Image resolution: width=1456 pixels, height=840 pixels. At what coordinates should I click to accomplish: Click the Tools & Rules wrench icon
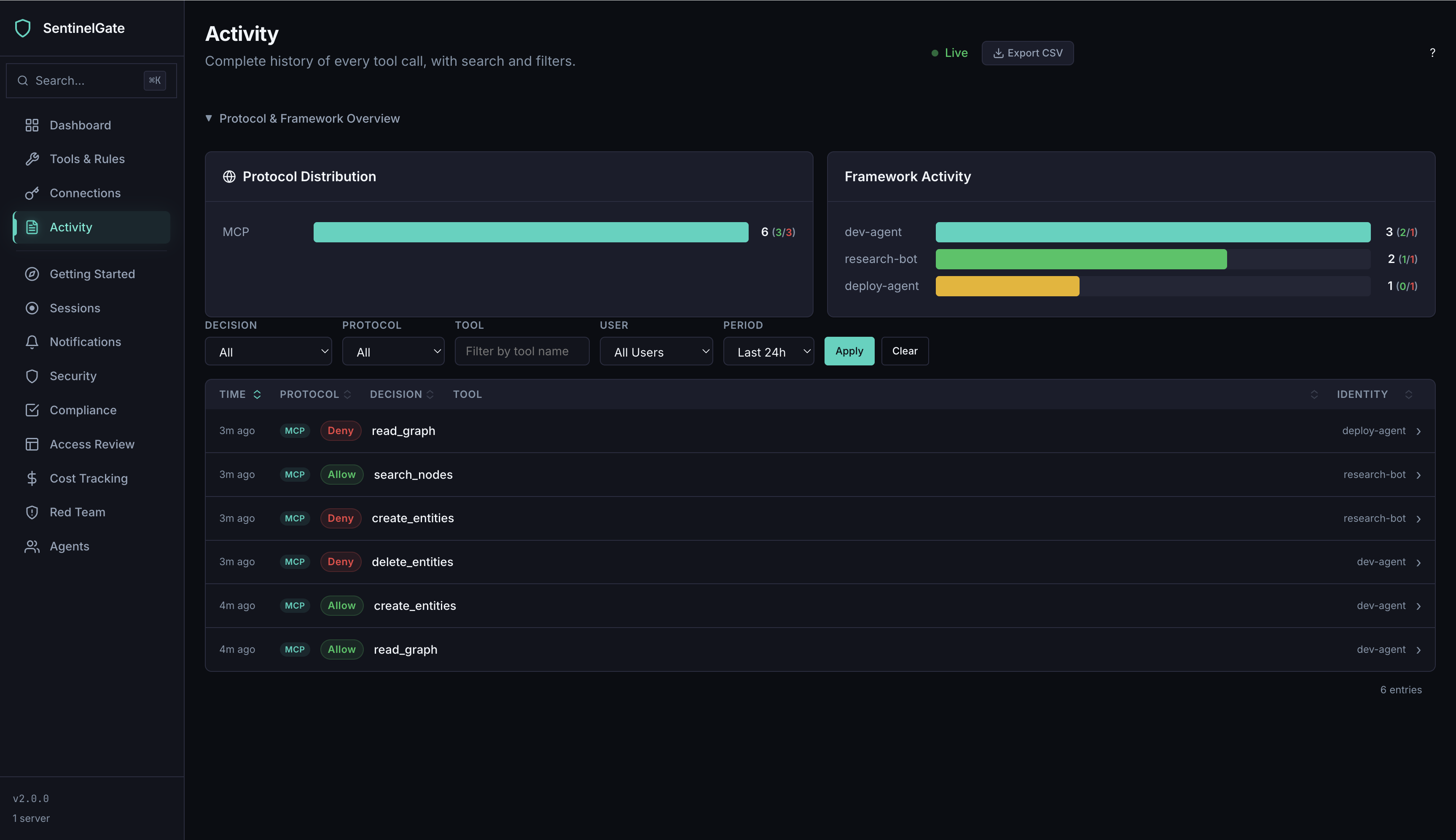[x=32, y=158]
